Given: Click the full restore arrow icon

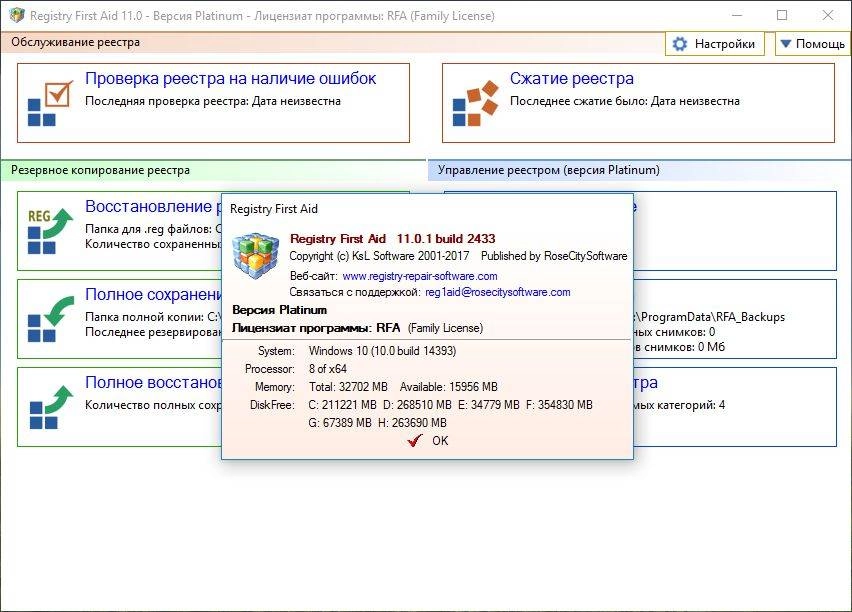Looking at the screenshot, I should tap(50, 407).
